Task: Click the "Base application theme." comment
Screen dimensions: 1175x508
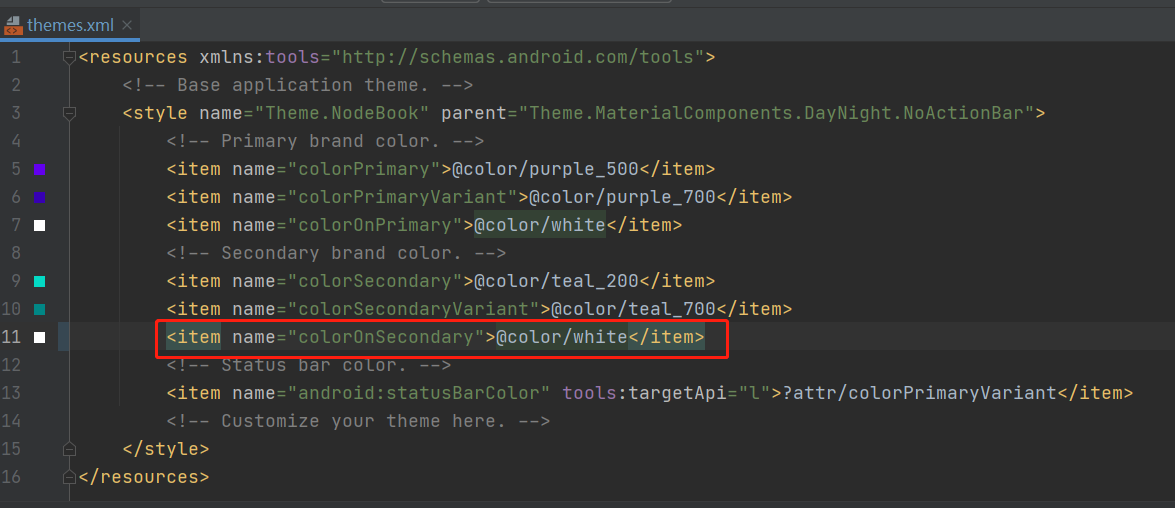Action: pyautogui.click(x=298, y=85)
